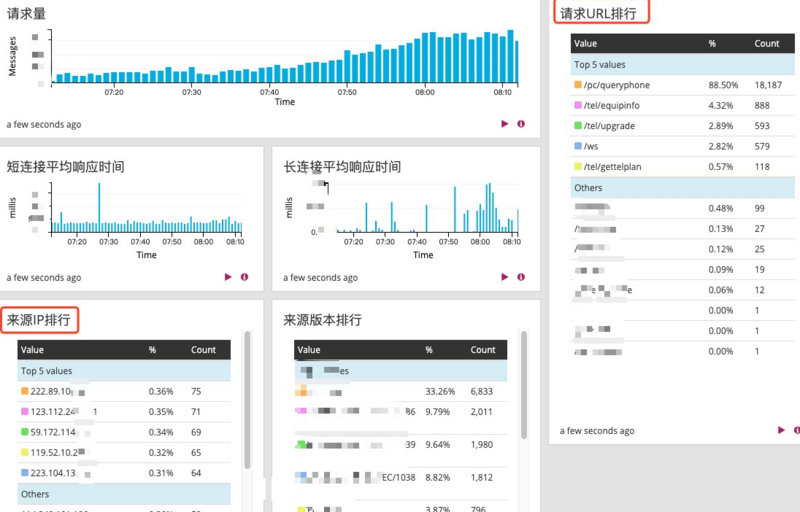The image size is (800, 512).
Task: Click the 短连接平均响应时间 widget title
Action: click(x=65, y=167)
